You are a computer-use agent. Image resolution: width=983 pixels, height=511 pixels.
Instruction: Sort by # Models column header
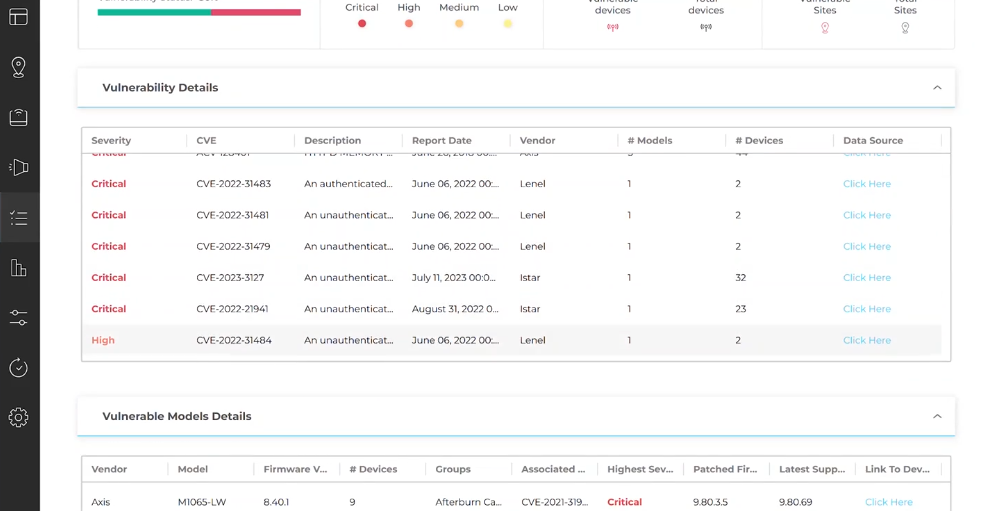649,140
